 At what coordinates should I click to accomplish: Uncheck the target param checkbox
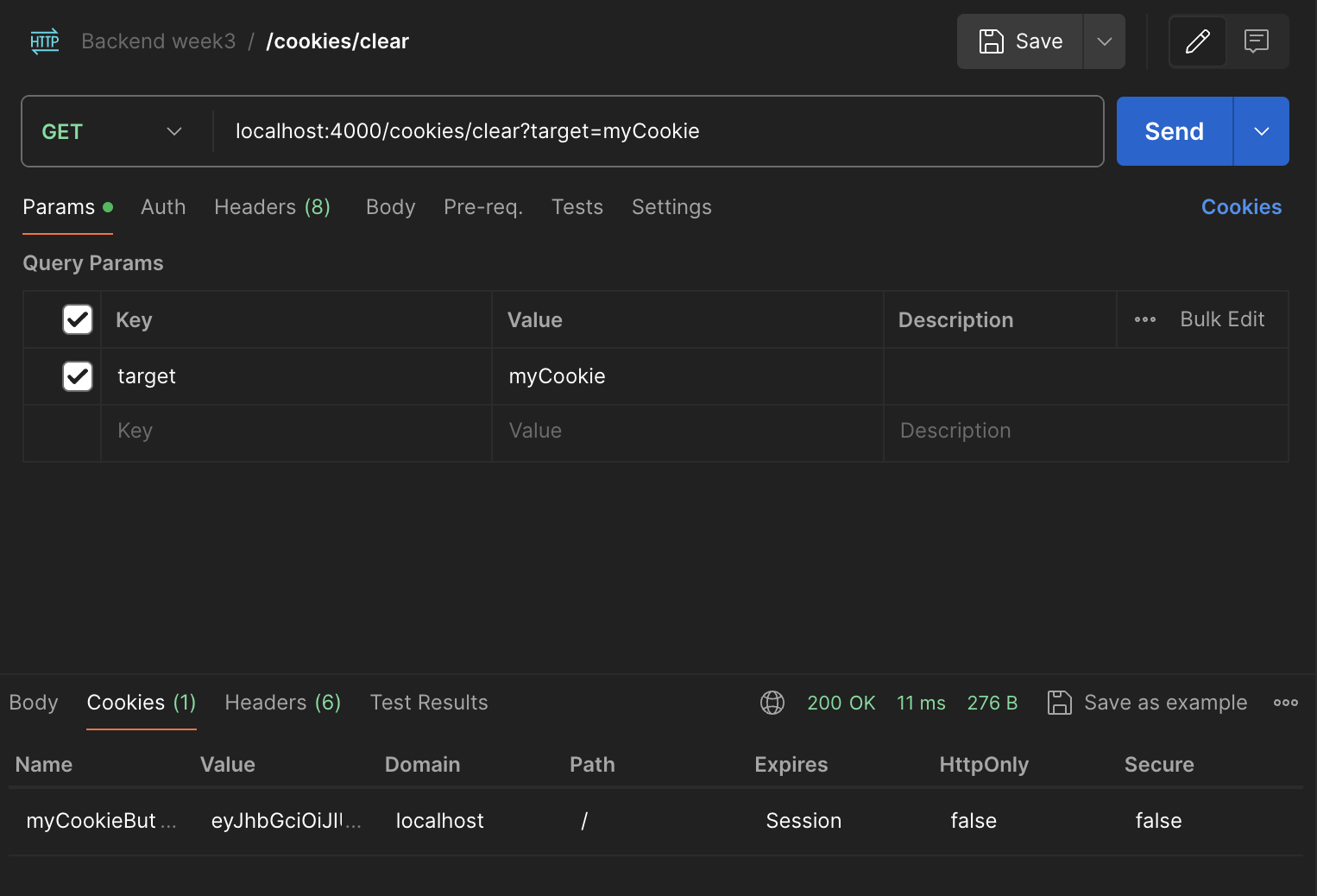click(78, 376)
